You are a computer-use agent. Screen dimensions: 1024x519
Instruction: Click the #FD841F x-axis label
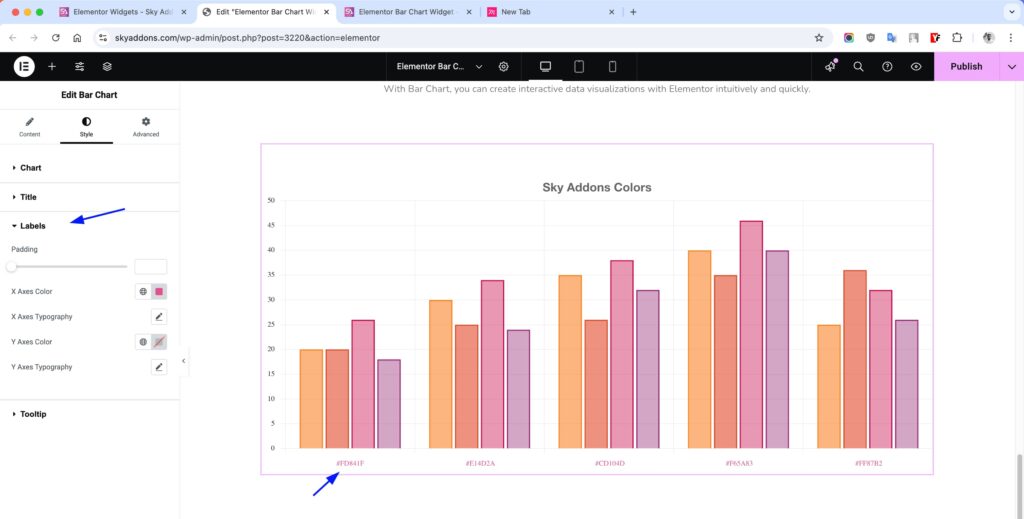point(350,464)
